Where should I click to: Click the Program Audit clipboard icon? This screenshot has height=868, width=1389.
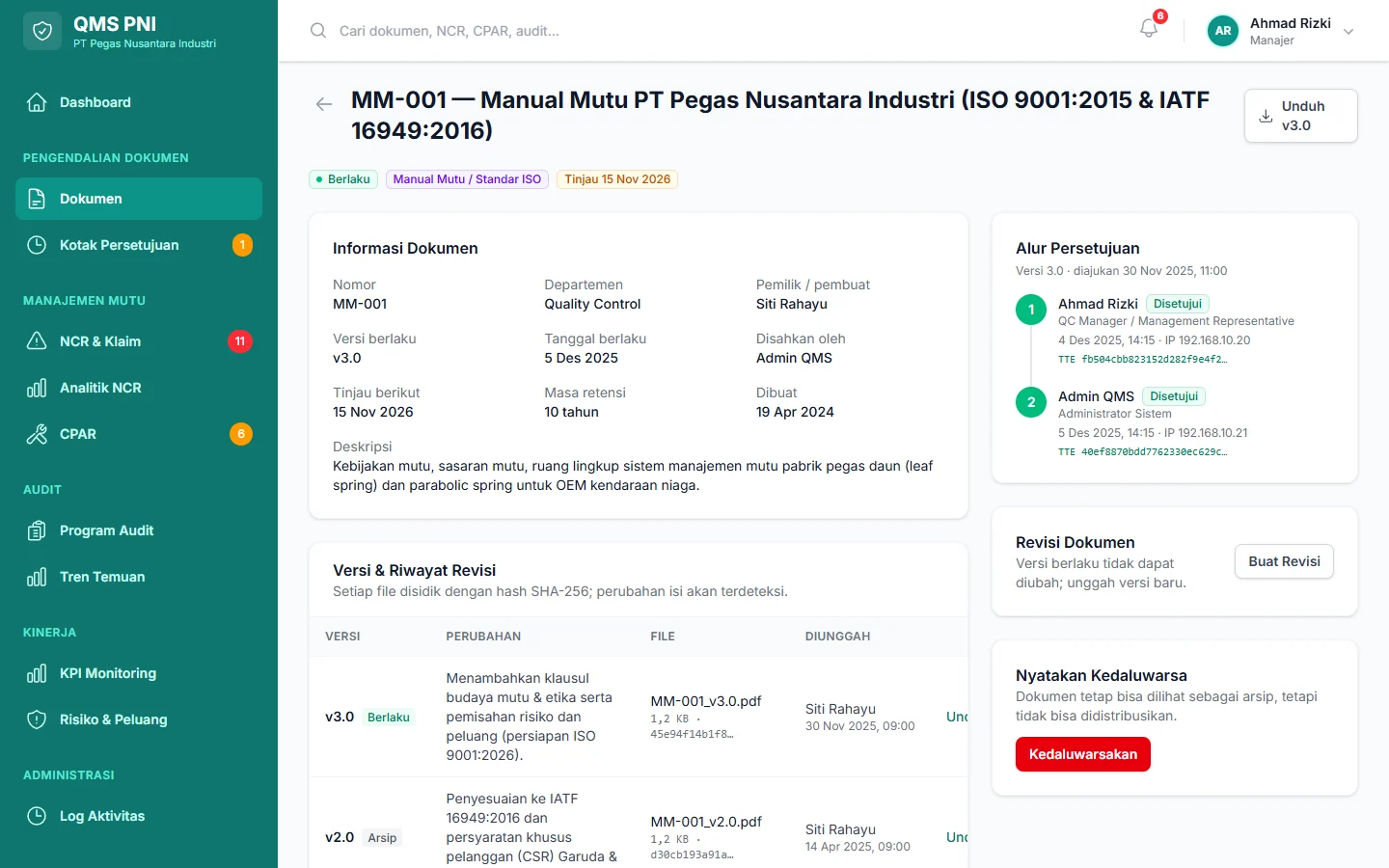click(37, 530)
